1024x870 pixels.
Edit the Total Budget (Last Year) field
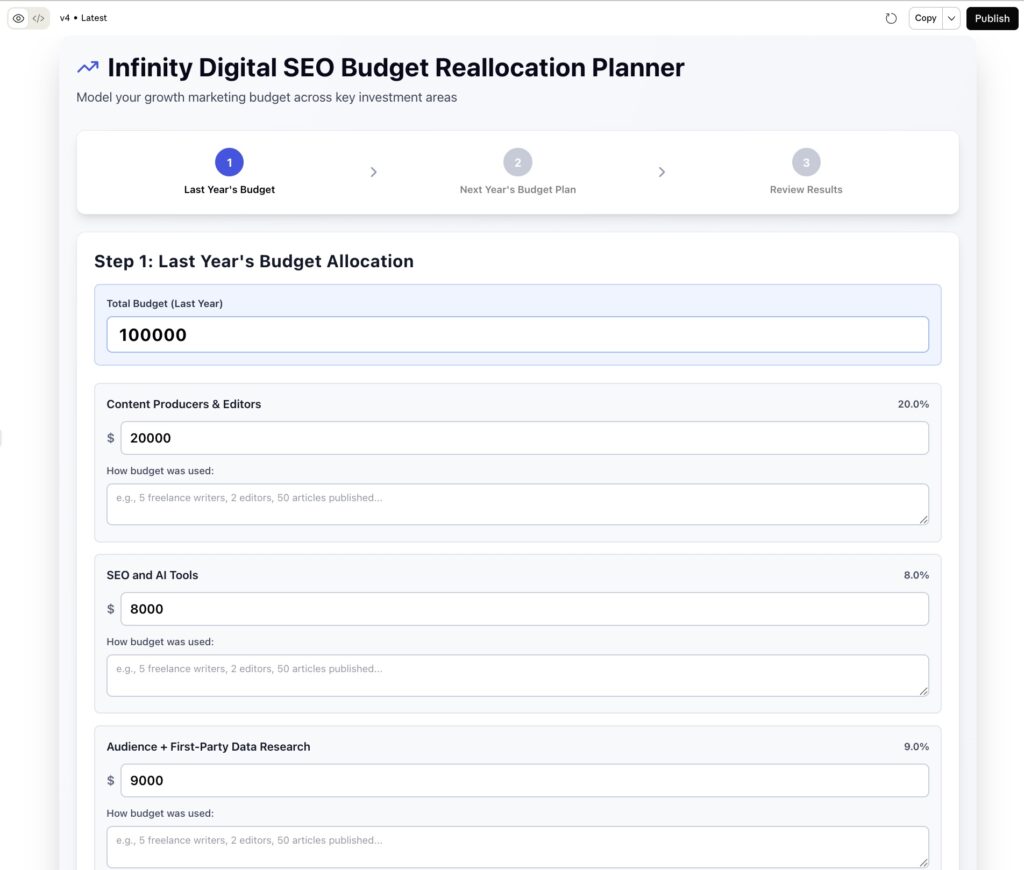(x=517, y=334)
